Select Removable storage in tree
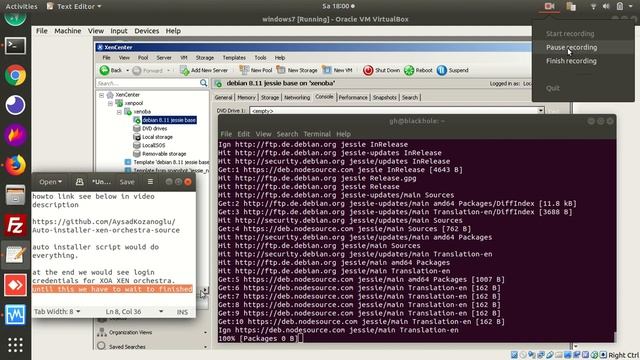Image resolution: width=640 pixels, height=360 pixels. 164,154
